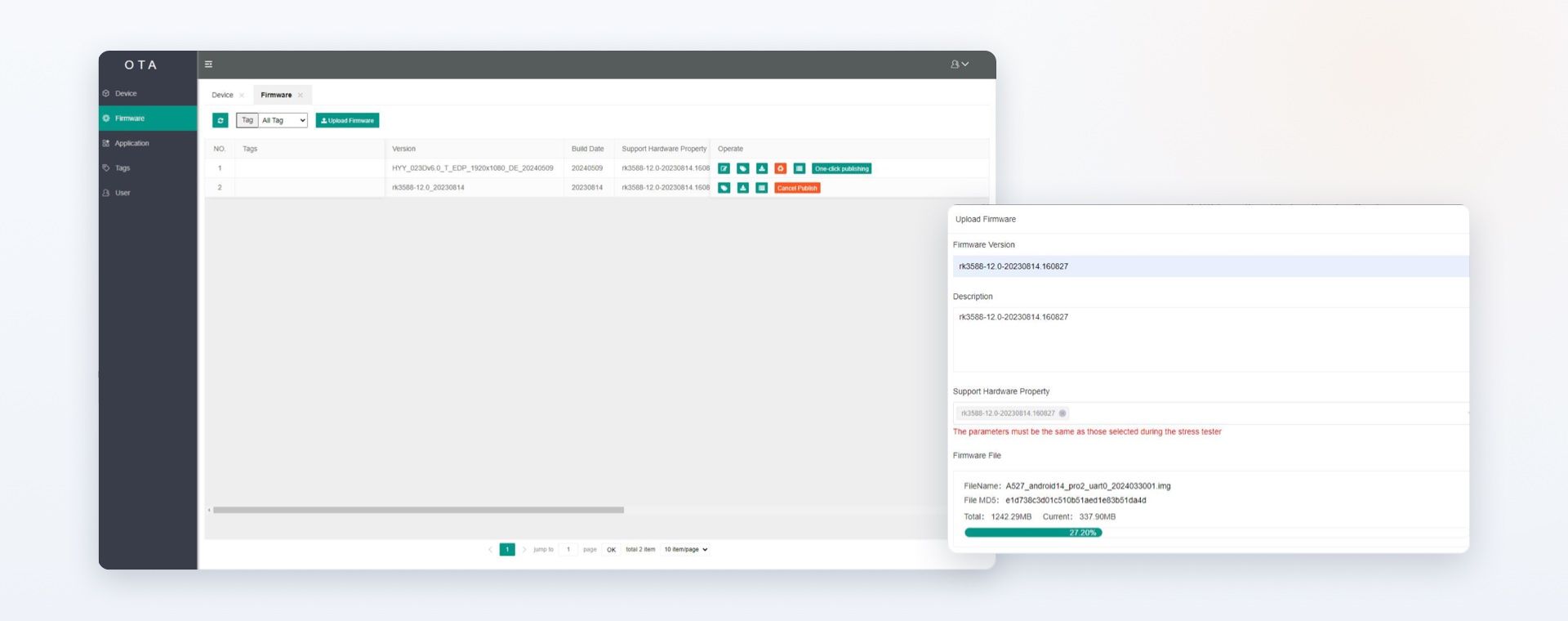Open the user account menu
The image size is (1568, 621).
[x=960, y=64]
